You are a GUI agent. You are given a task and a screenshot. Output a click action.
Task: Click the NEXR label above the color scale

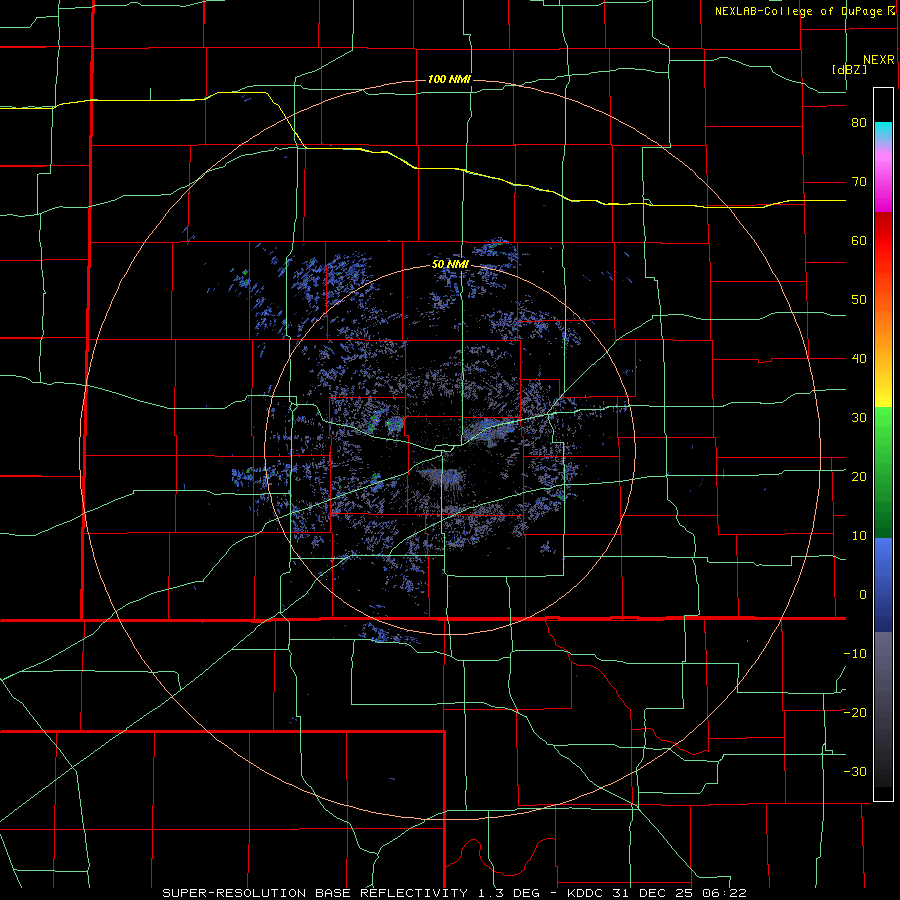[x=878, y=60]
